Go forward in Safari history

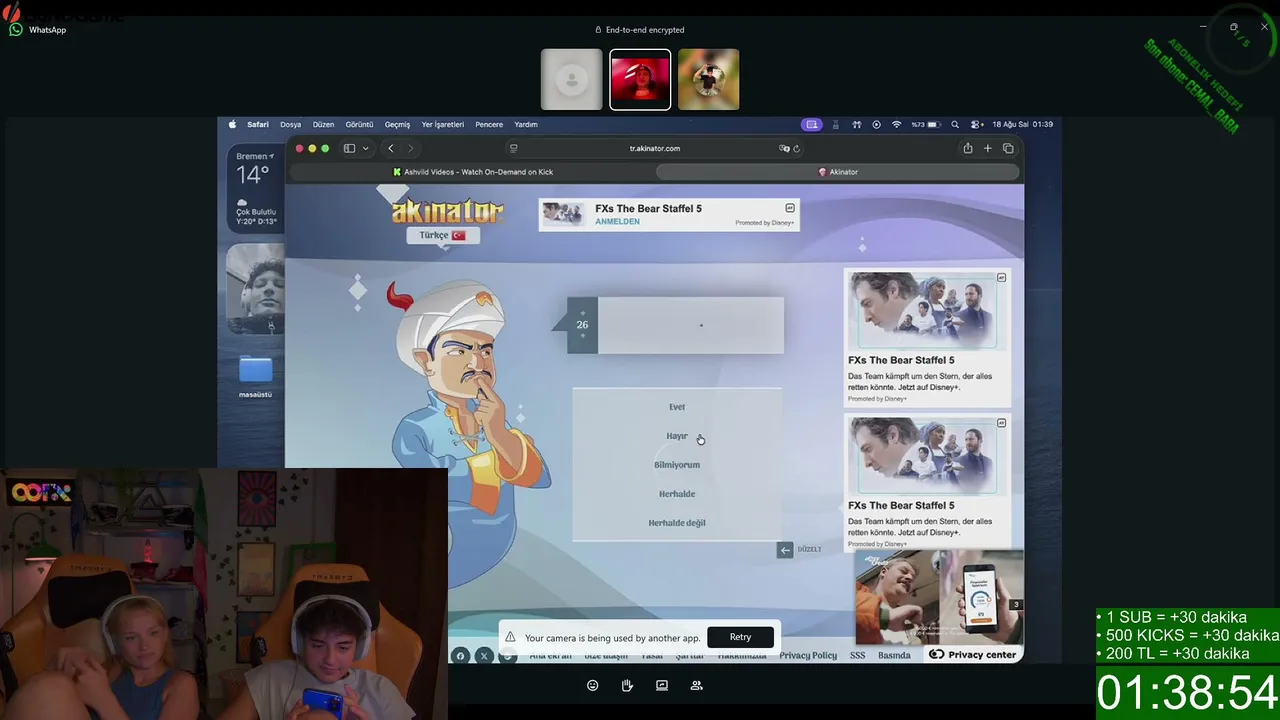(410, 148)
